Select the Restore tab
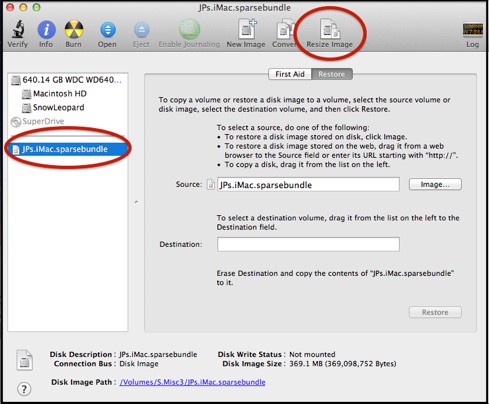 [x=332, y=74]
